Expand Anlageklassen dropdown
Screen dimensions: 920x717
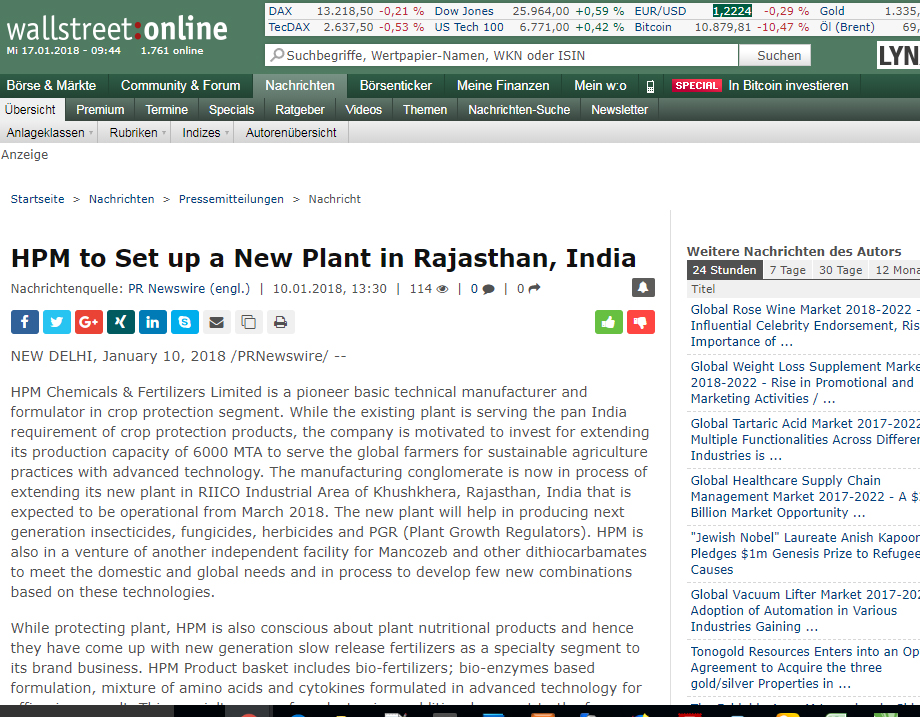point(50,133)
